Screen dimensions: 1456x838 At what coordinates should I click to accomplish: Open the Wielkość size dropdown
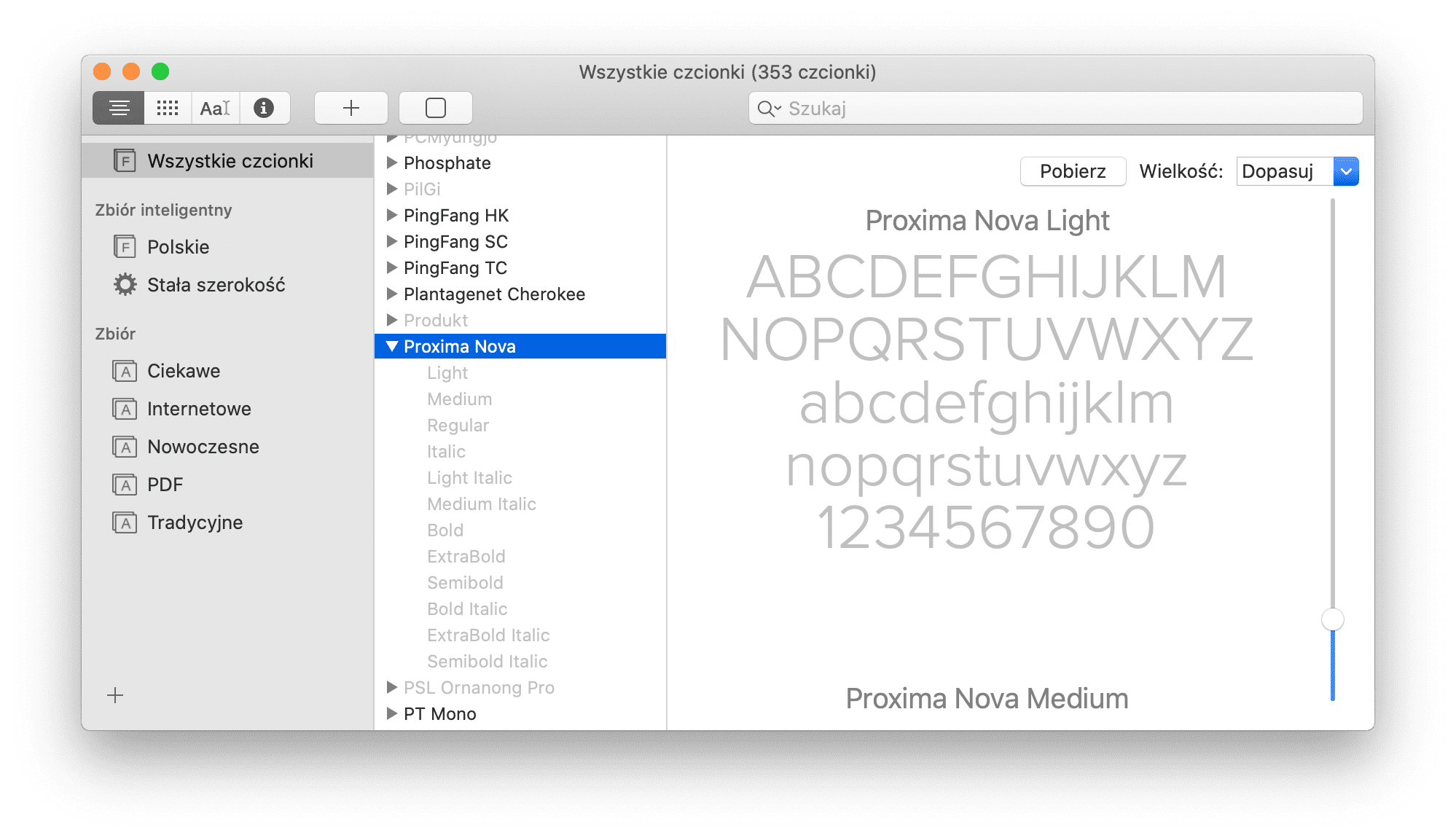click(1350, 170)
